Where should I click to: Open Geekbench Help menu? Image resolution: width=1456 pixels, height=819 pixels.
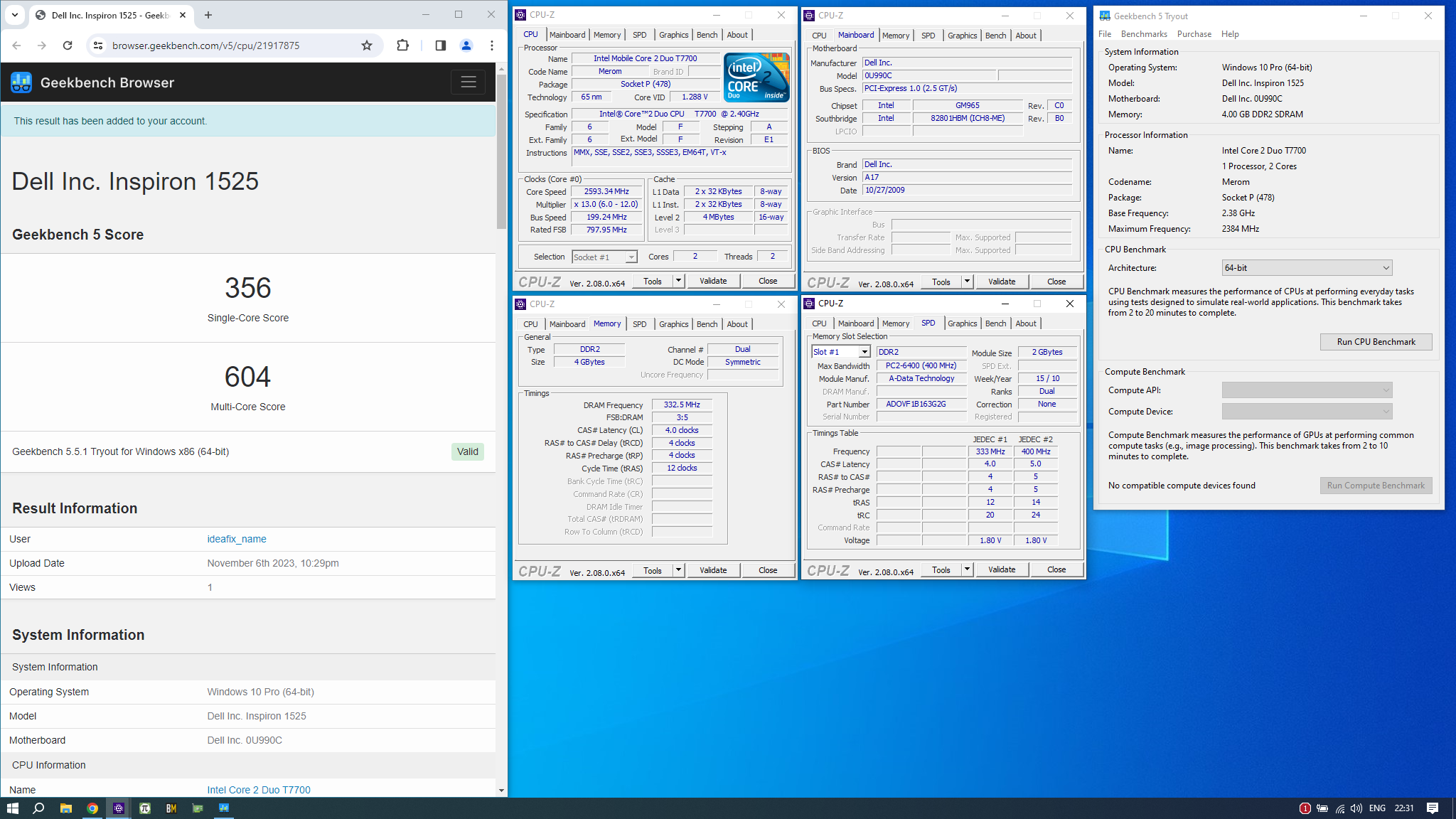(x=1230, y=34)
